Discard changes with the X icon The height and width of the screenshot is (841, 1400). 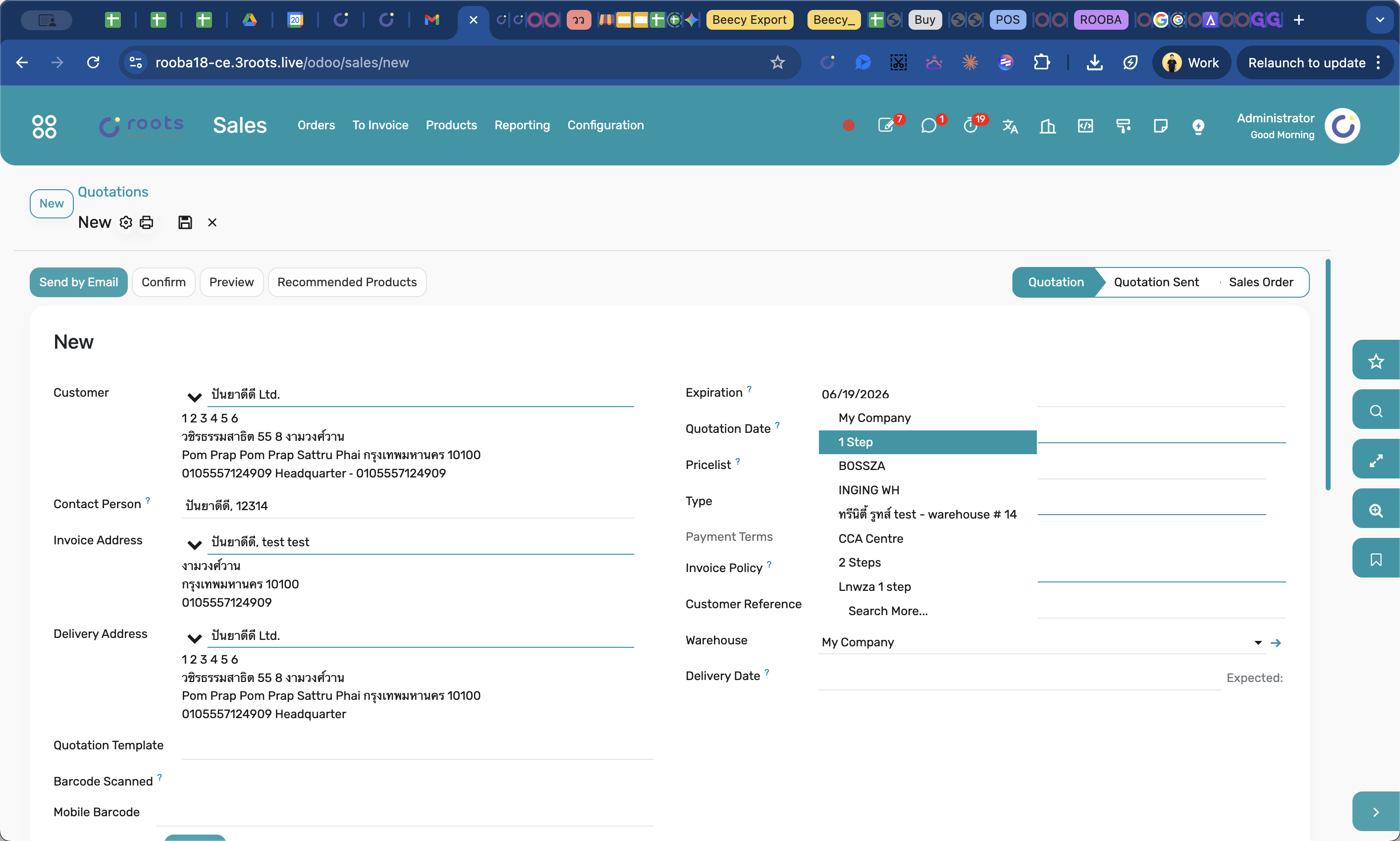point(212,223)
